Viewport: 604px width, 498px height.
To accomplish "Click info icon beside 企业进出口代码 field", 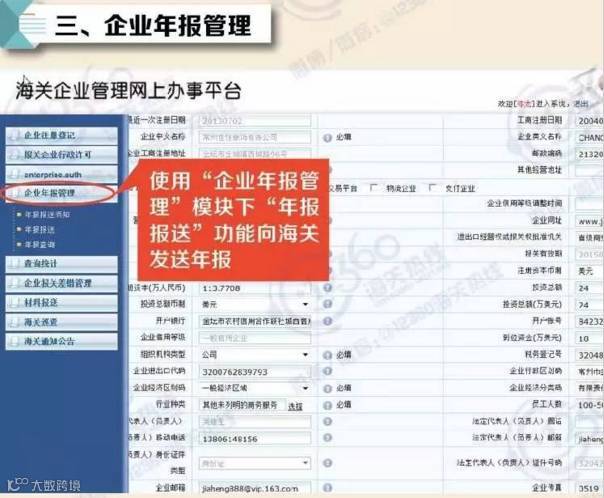I will click(x=327, y=371).
